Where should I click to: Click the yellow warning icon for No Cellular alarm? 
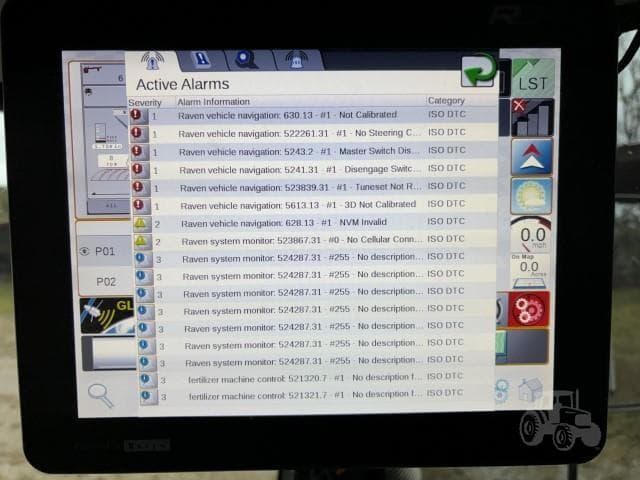[142, 241]
